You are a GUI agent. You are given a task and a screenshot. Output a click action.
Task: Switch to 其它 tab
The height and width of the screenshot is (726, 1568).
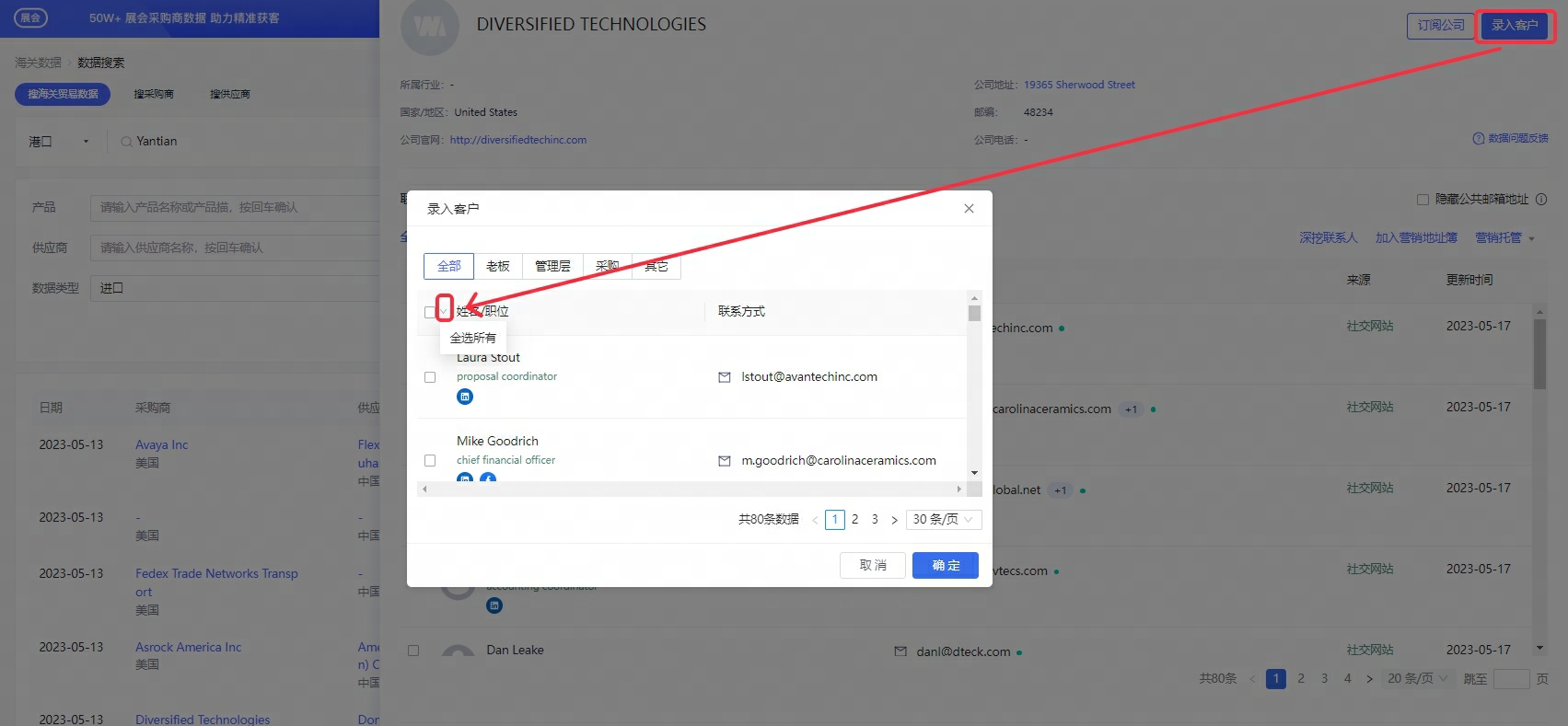click(656, 266)
